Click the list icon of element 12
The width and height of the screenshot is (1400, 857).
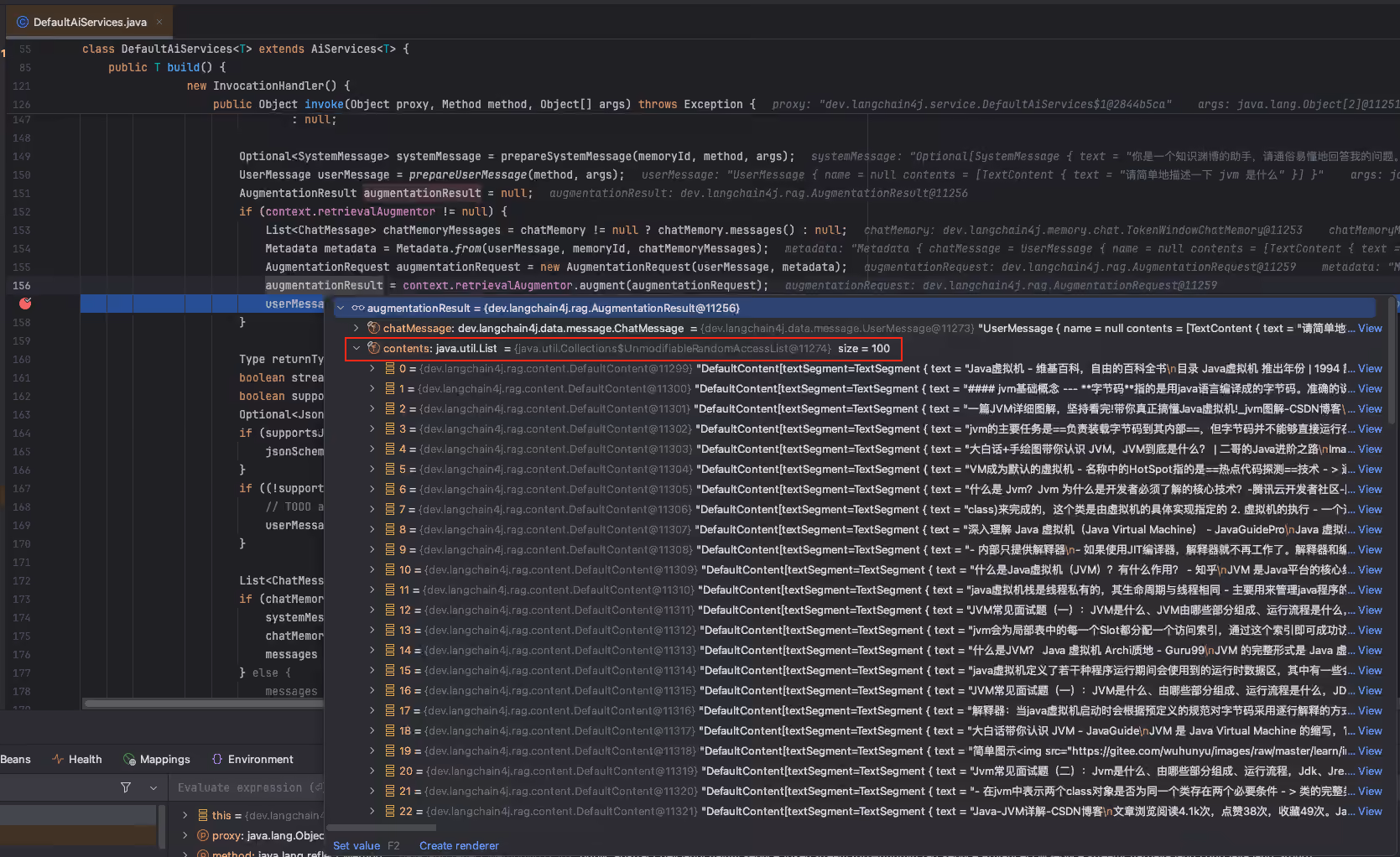pos(390,610)
